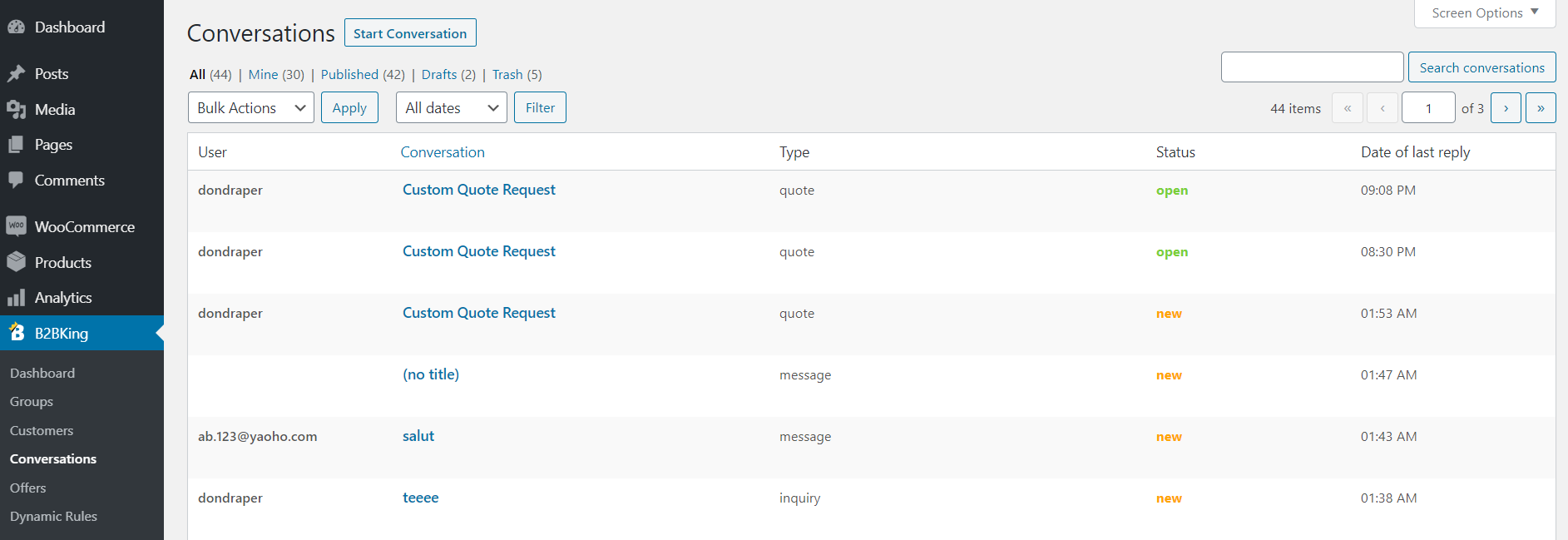
Task: Open the Products box icon
Action: point(16,262)
